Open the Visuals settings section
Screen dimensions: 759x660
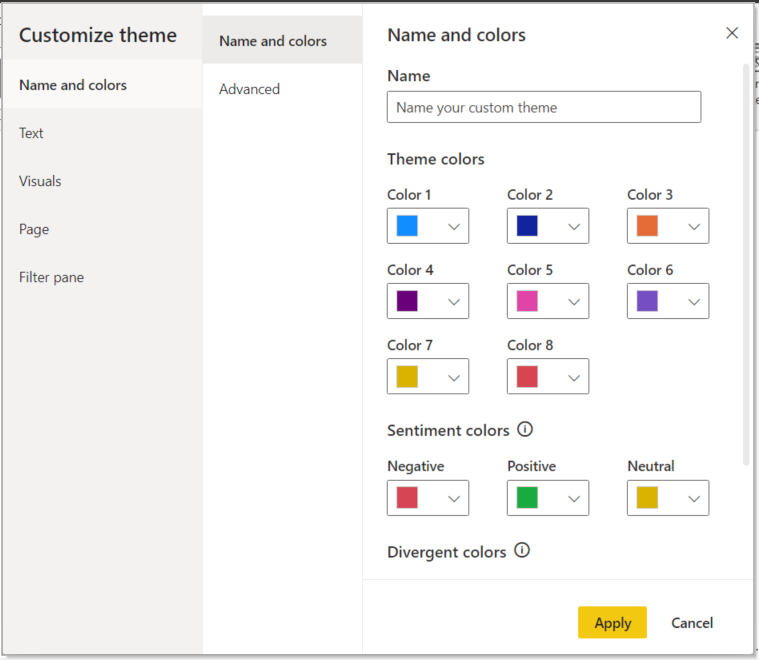(103, 181)
